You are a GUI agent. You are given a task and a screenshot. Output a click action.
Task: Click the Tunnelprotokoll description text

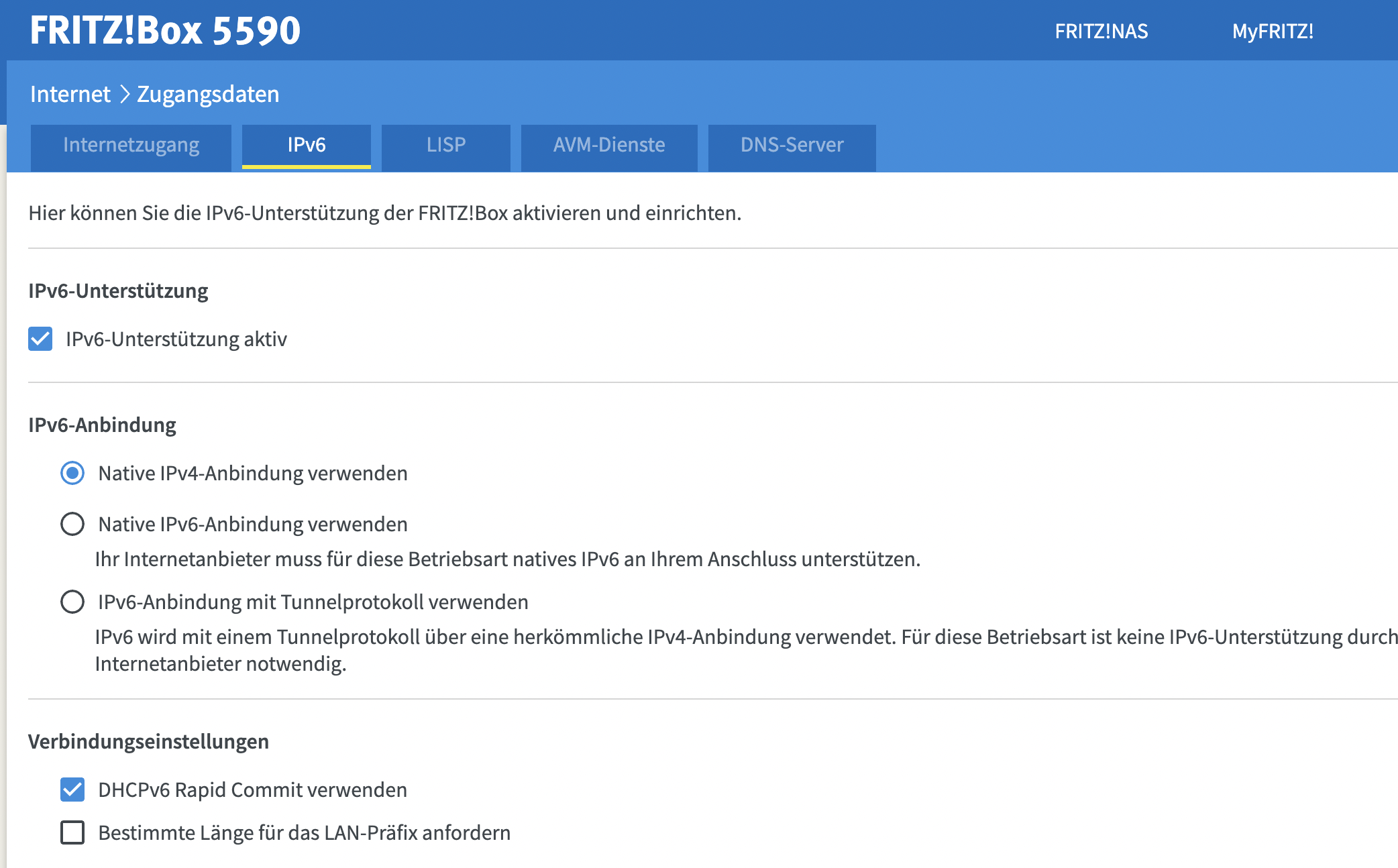746,650
